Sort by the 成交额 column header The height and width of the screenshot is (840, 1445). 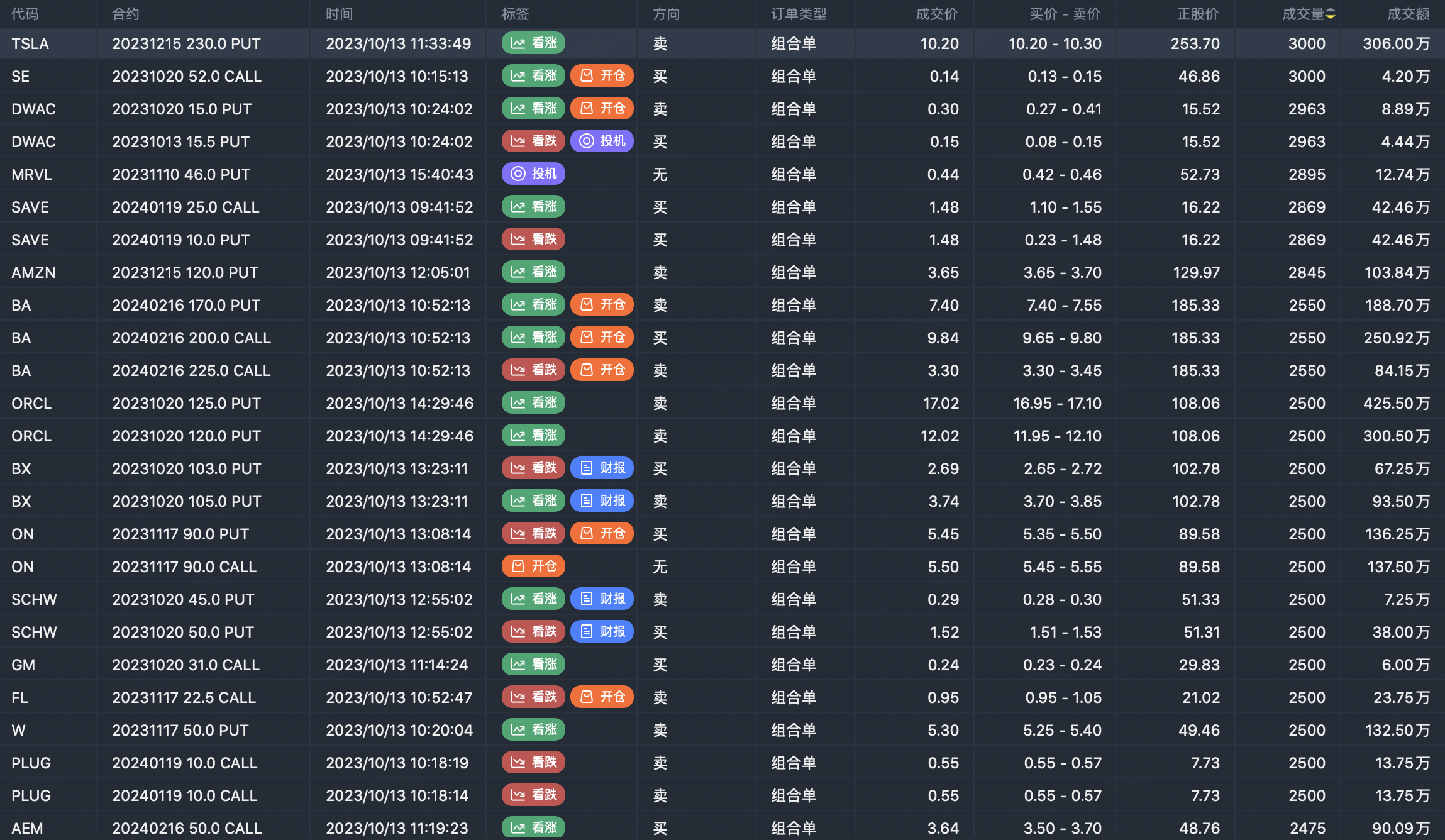click(x=1409, y=14)
